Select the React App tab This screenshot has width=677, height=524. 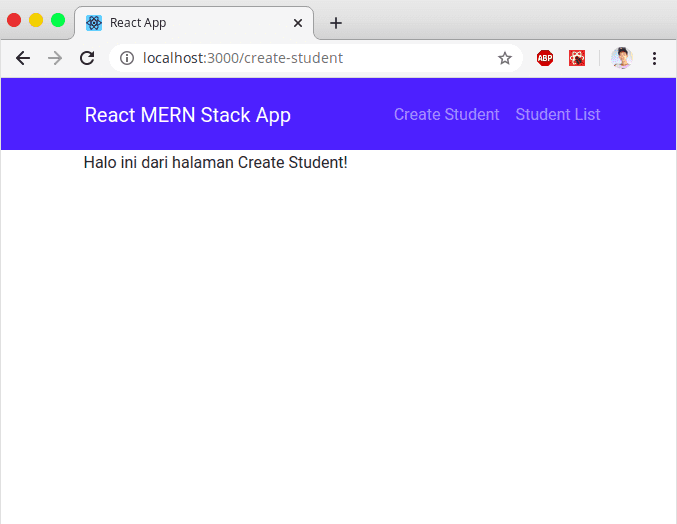[194, 23]
